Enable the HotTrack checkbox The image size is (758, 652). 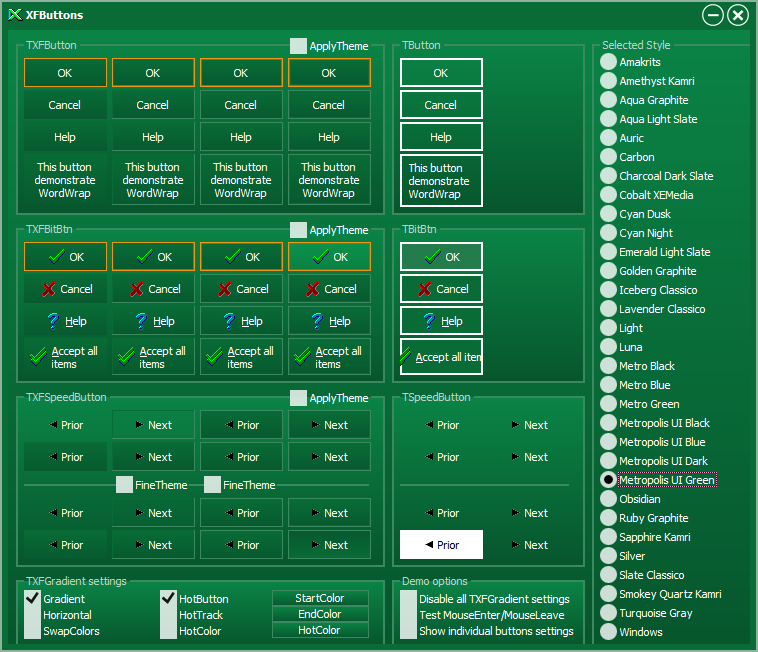pyautogui.click(x=169, y=615)
